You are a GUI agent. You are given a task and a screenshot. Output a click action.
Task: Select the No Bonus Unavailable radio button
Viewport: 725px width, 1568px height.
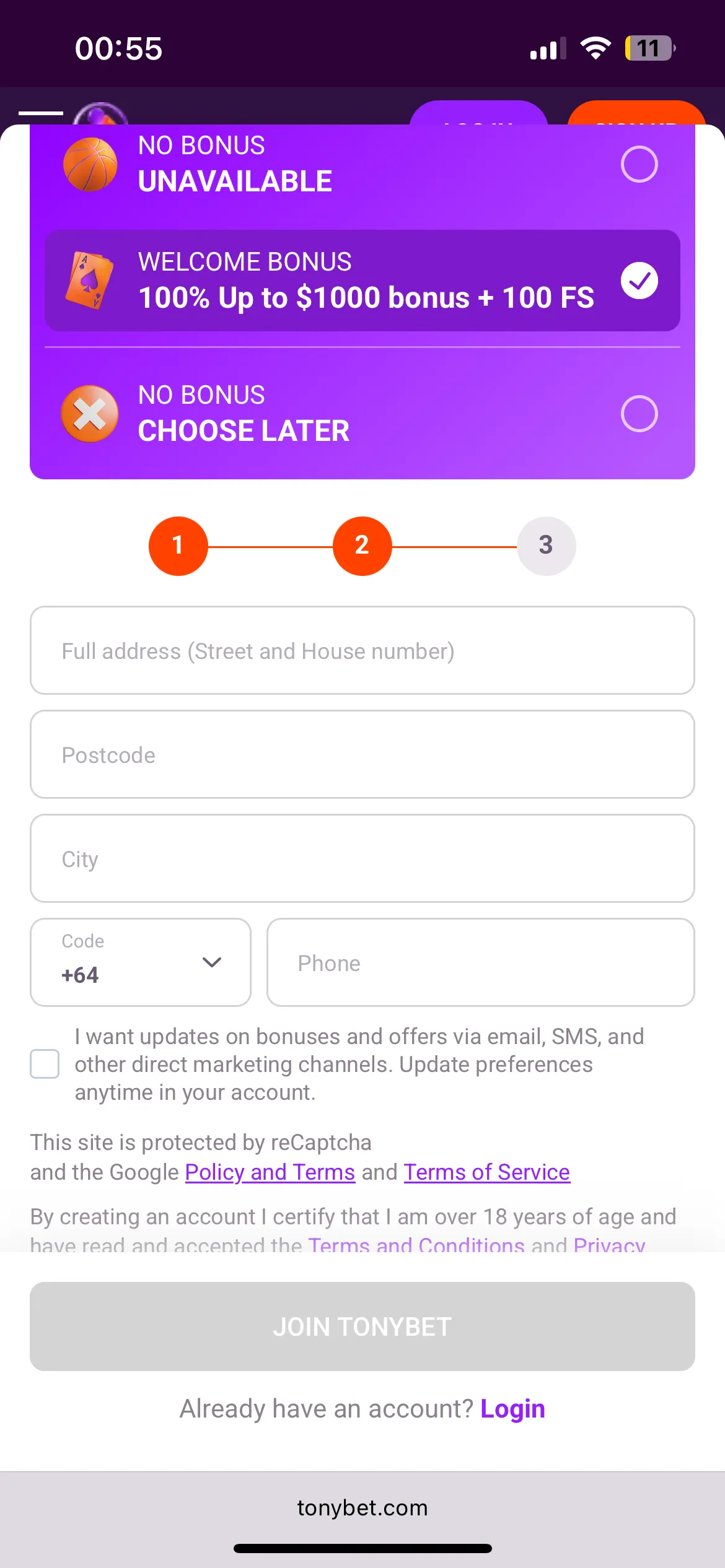(x=639, y=164)
